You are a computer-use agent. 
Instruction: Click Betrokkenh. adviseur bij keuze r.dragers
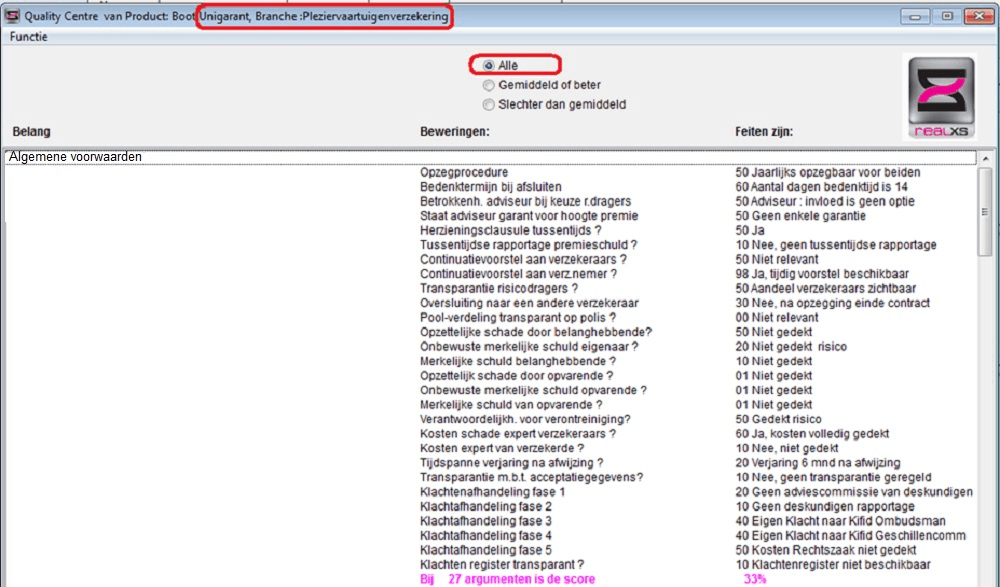(526, 202)
